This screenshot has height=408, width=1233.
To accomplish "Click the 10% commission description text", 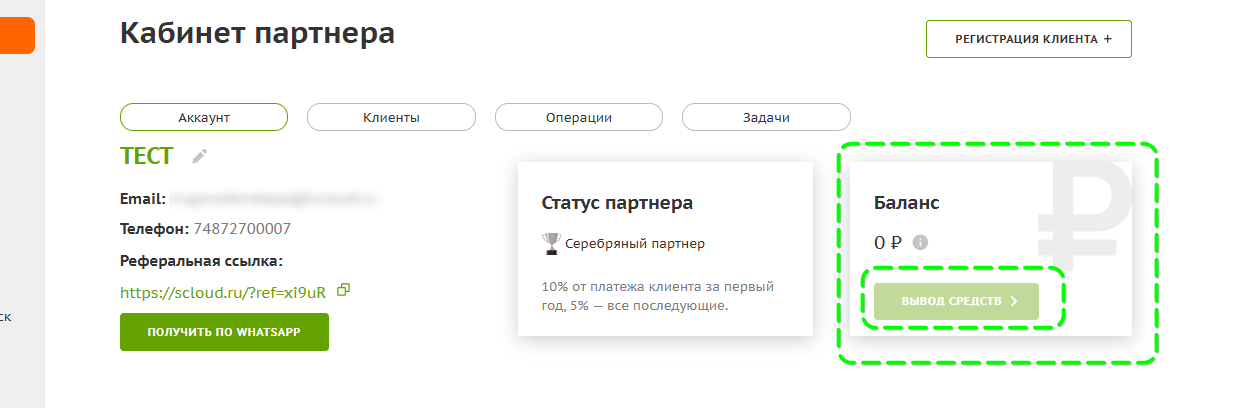I will coord(658,296).
